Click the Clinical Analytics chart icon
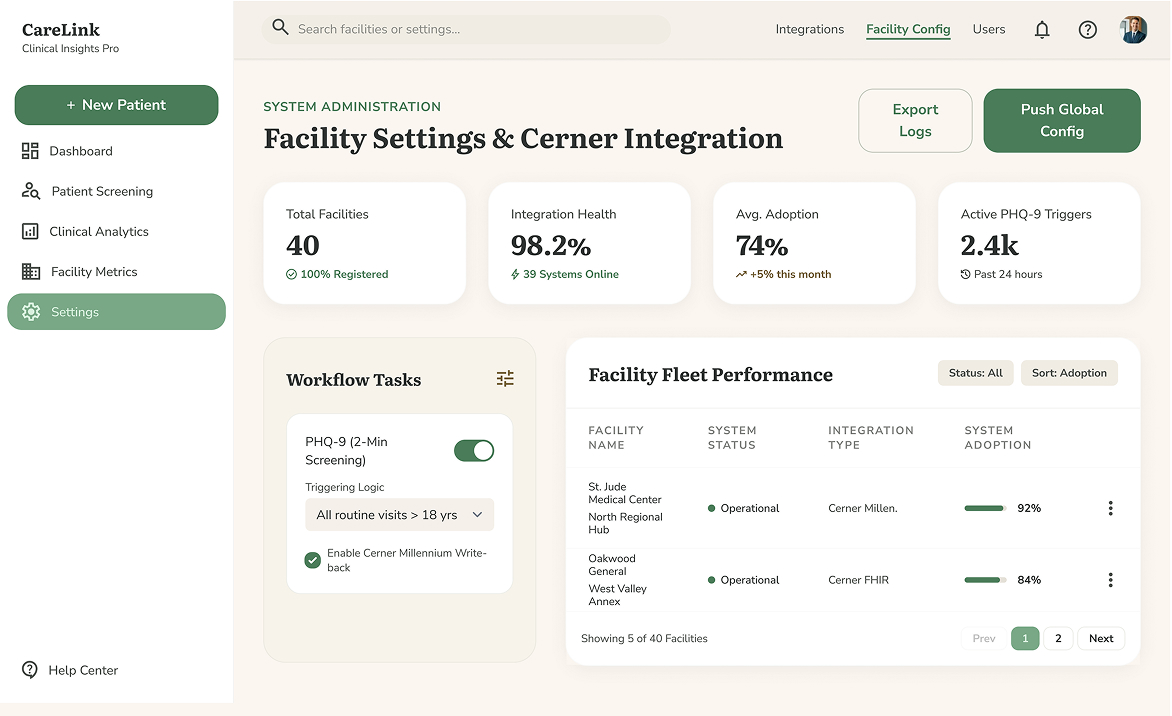 click(x=30, y=231)
